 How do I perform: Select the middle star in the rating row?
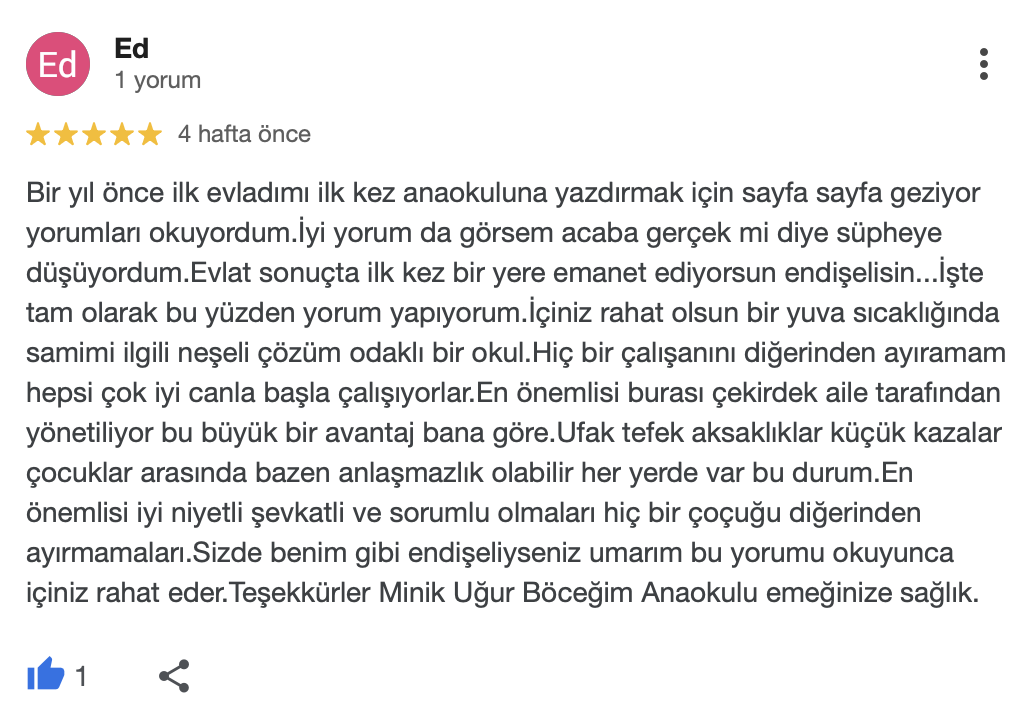pyautogui.click(x=94, y=133)
